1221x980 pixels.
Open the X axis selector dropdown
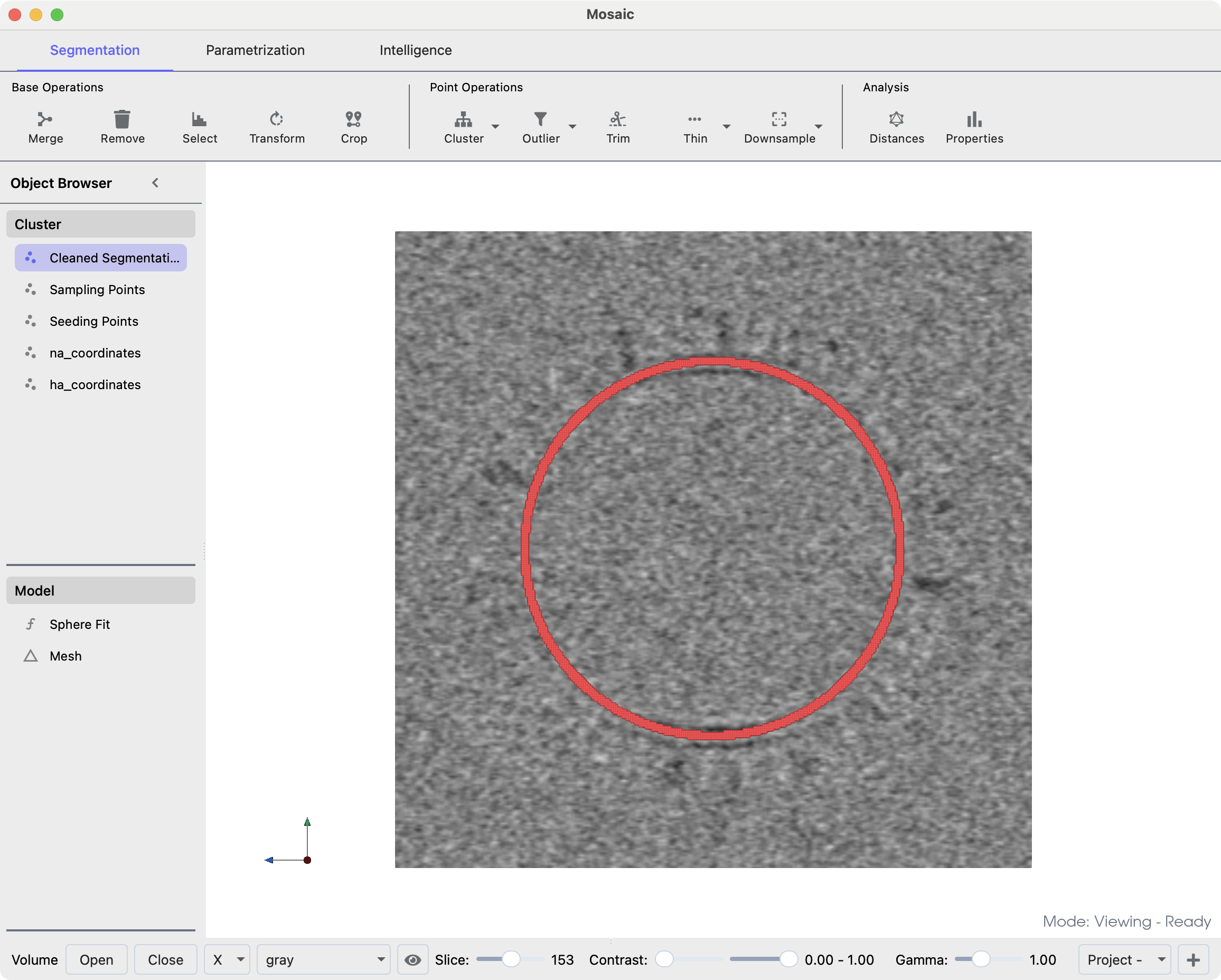coord(227,959)
